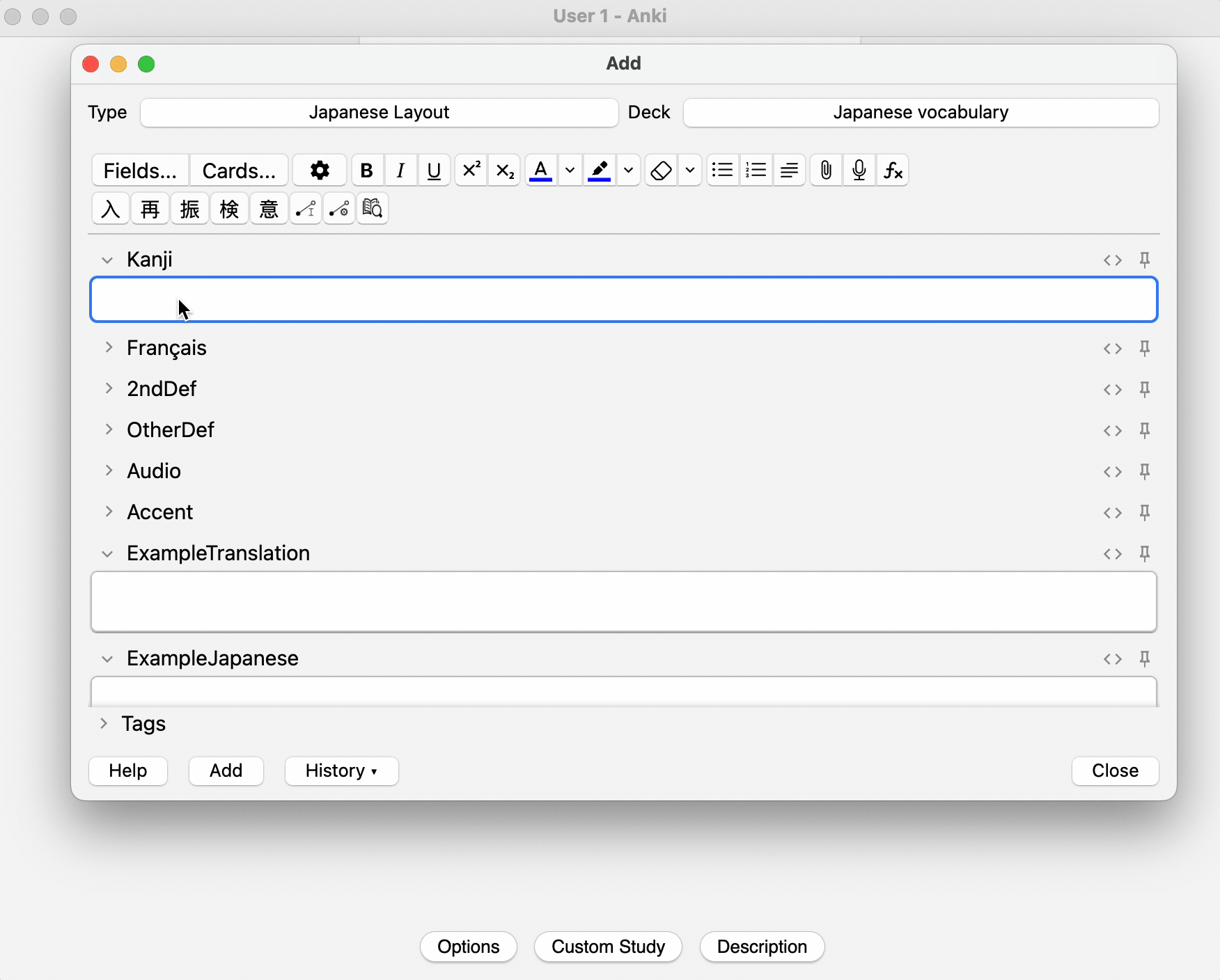The image size is (1220, 980).
Task: Open the History dropdown menu
Action: point(341,770)
